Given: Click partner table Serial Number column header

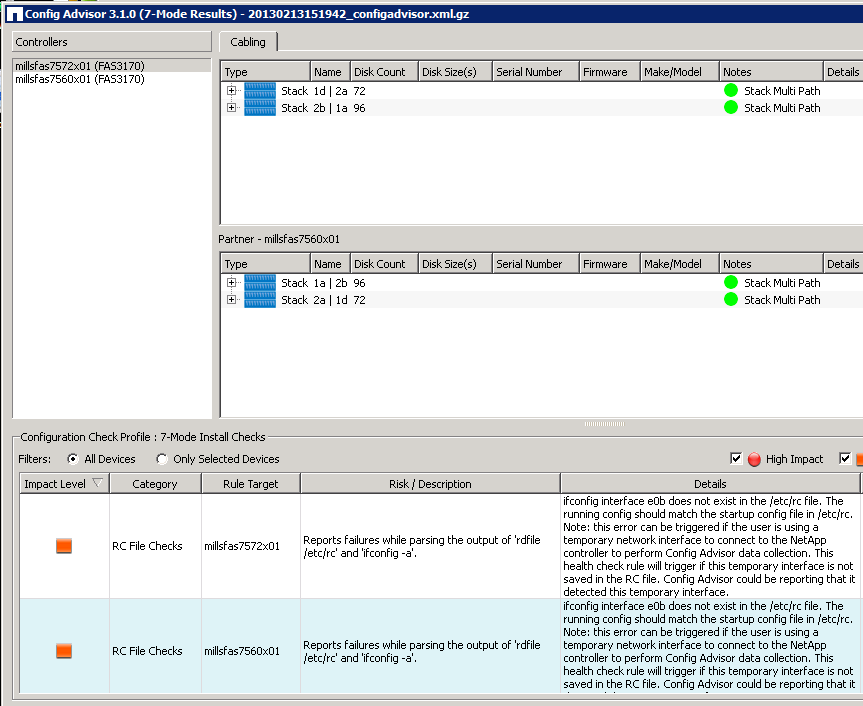Looking at the screenshot, I should pyautogui.click(x=536, y=264).
